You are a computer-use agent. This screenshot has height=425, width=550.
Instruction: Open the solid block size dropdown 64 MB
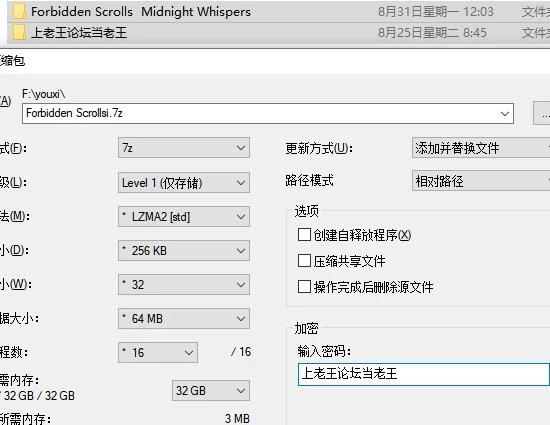184,318
